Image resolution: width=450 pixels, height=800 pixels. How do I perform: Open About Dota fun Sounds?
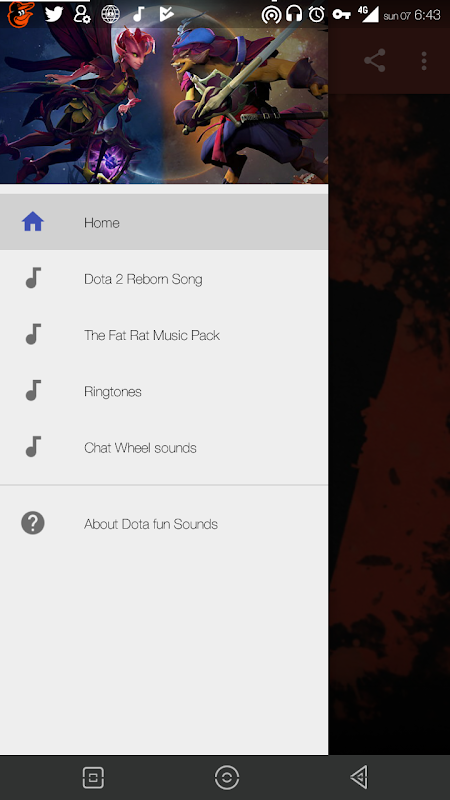(164, 523)
